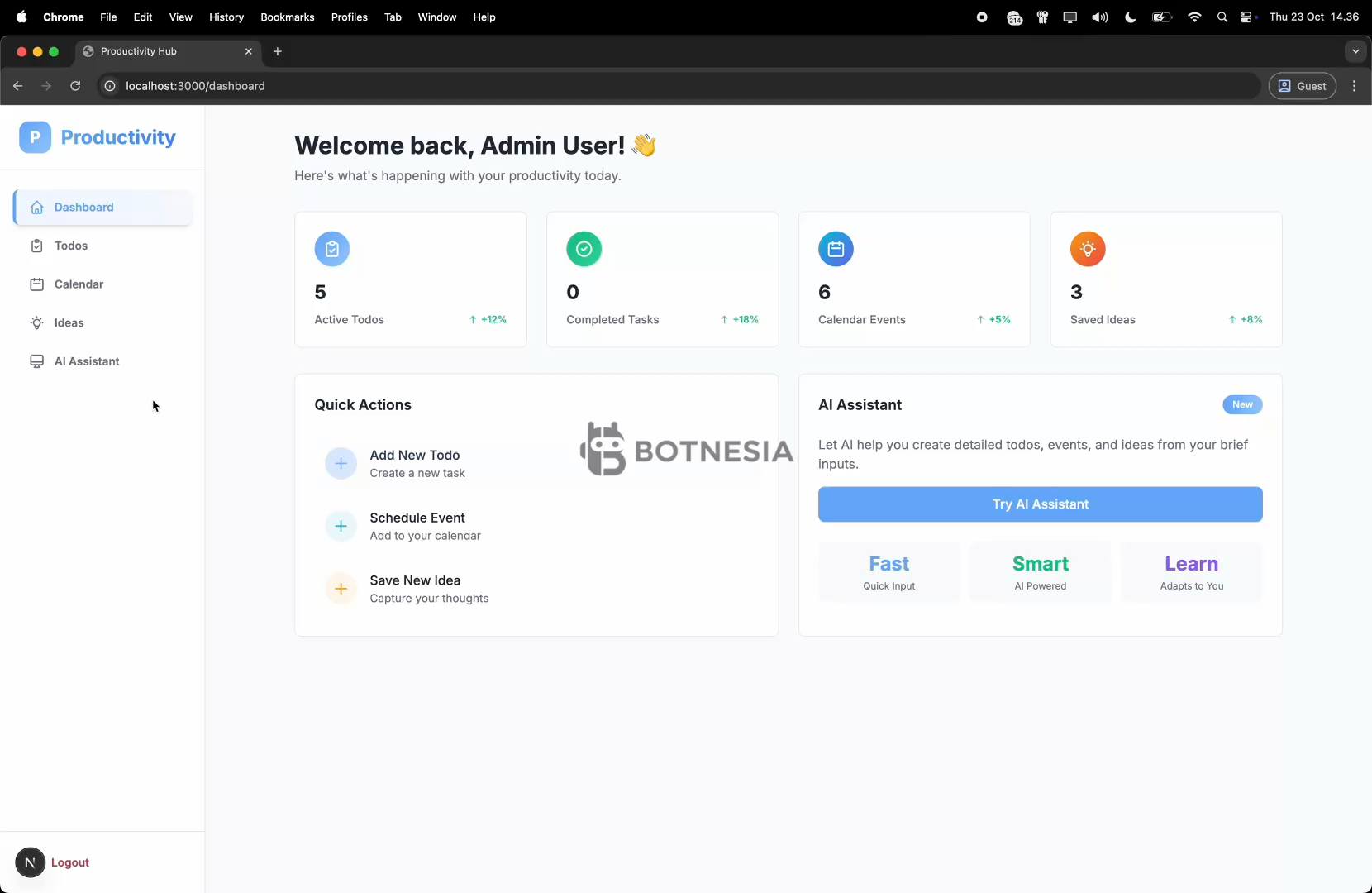Click the Productivity logo P icon

[x=35, y=137]
